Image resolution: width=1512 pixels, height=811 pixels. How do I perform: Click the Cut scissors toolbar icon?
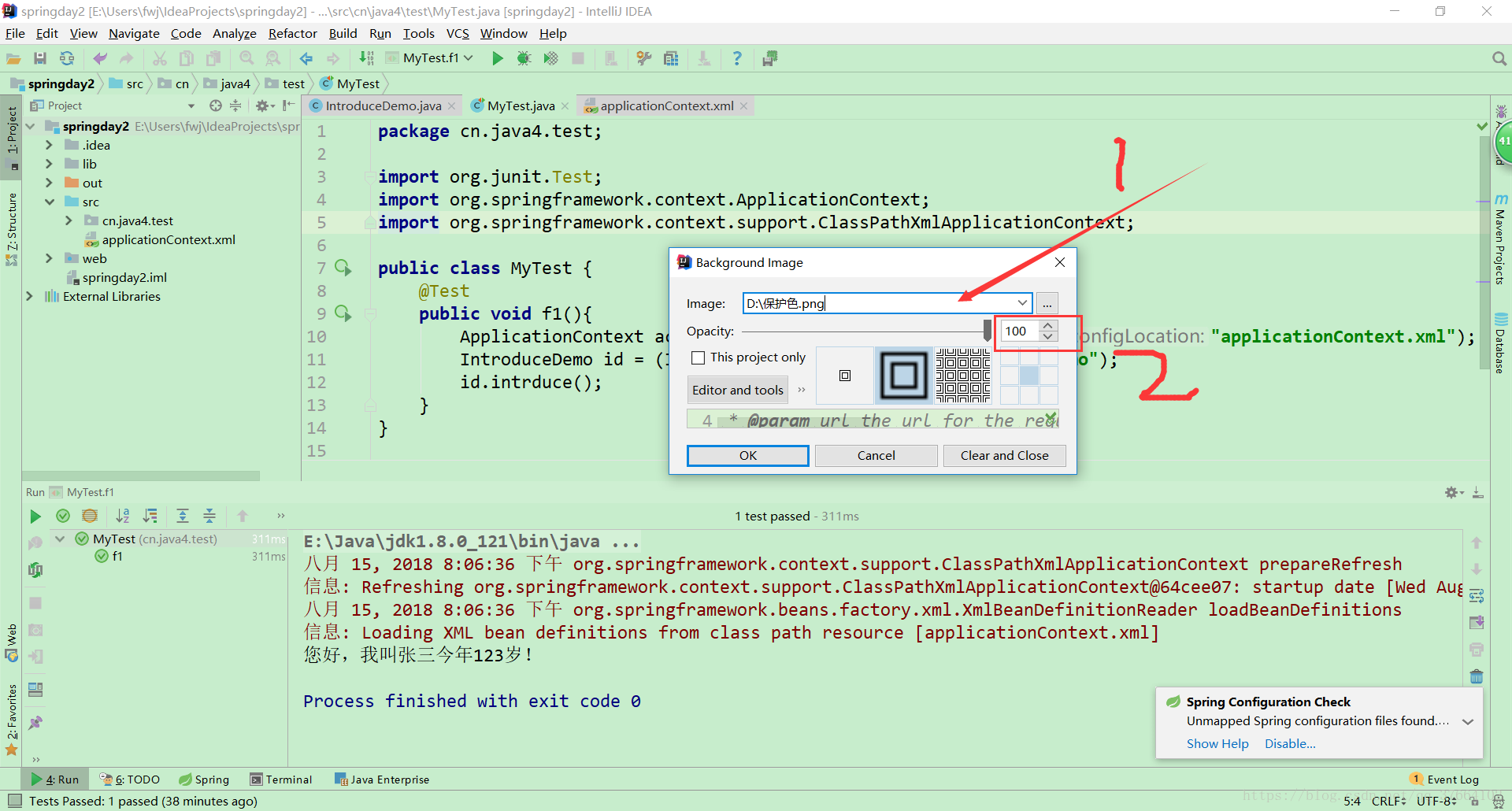[160, 58]
